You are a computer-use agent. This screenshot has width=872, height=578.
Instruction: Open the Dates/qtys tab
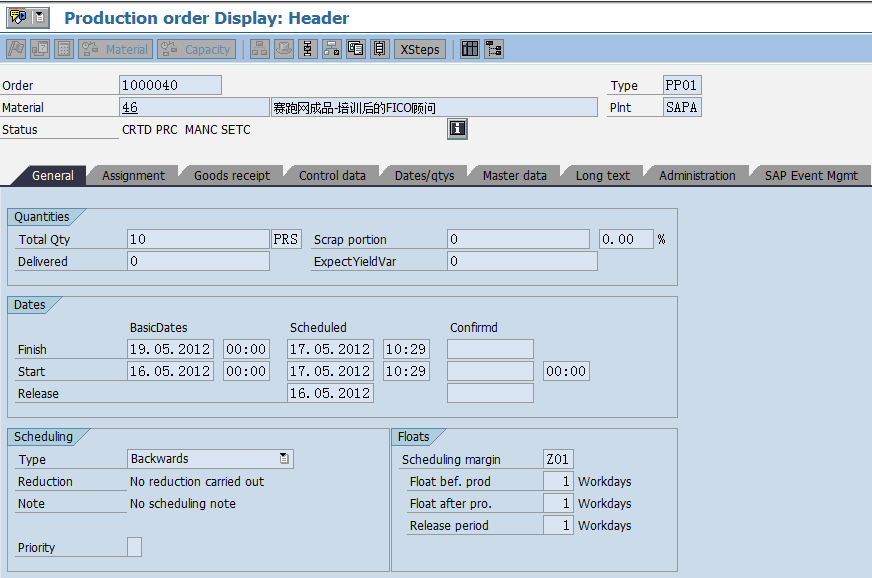(x=424, y=176)
